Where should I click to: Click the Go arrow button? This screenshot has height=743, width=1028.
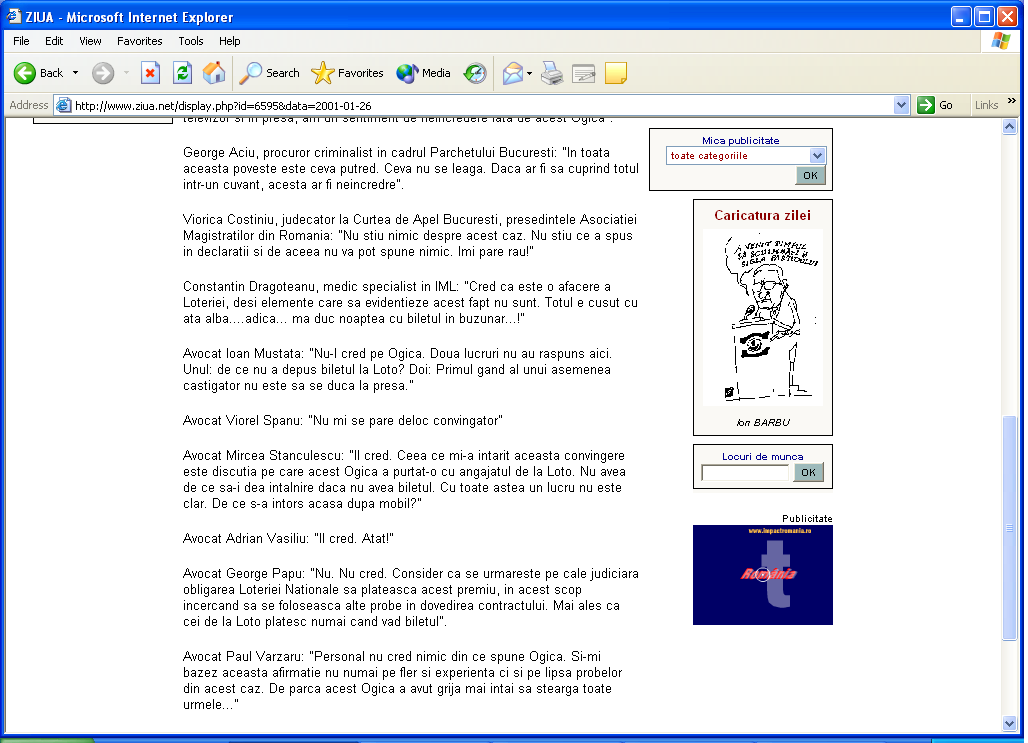(x=935, y=105)
